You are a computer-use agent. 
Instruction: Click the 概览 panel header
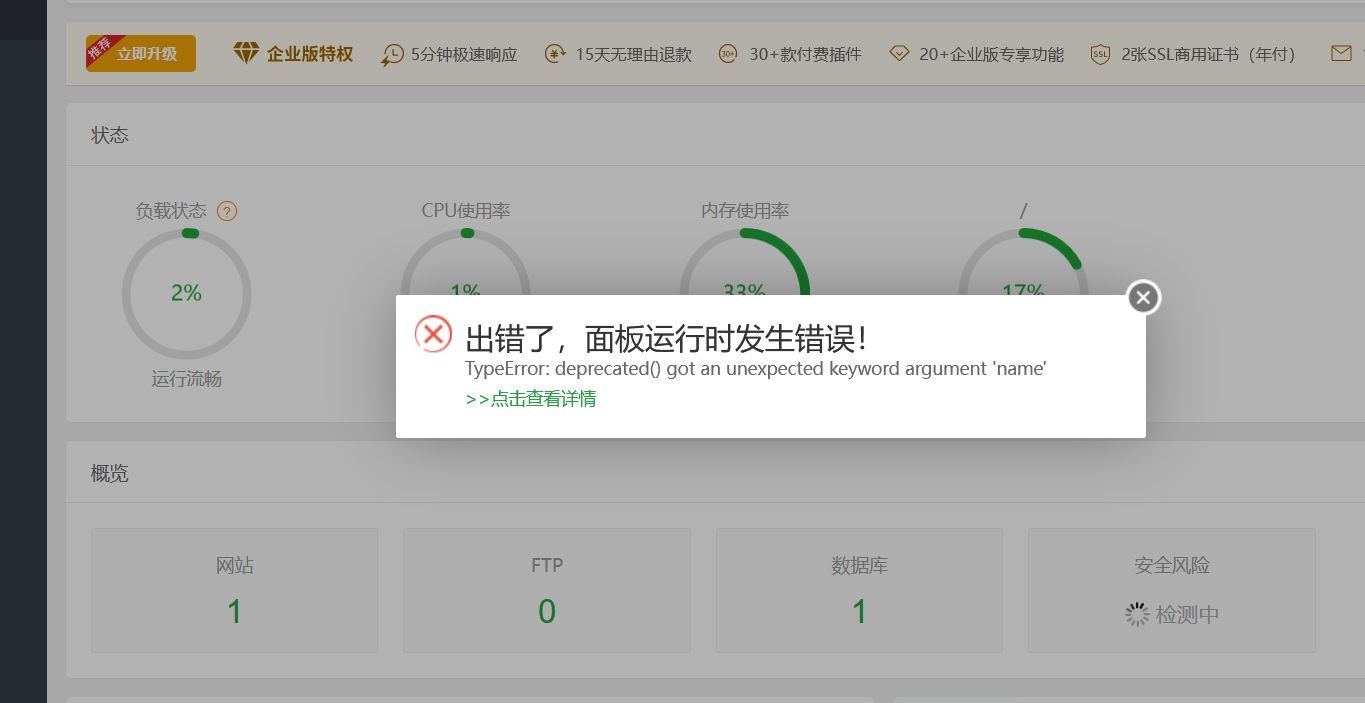click(109, 472)
